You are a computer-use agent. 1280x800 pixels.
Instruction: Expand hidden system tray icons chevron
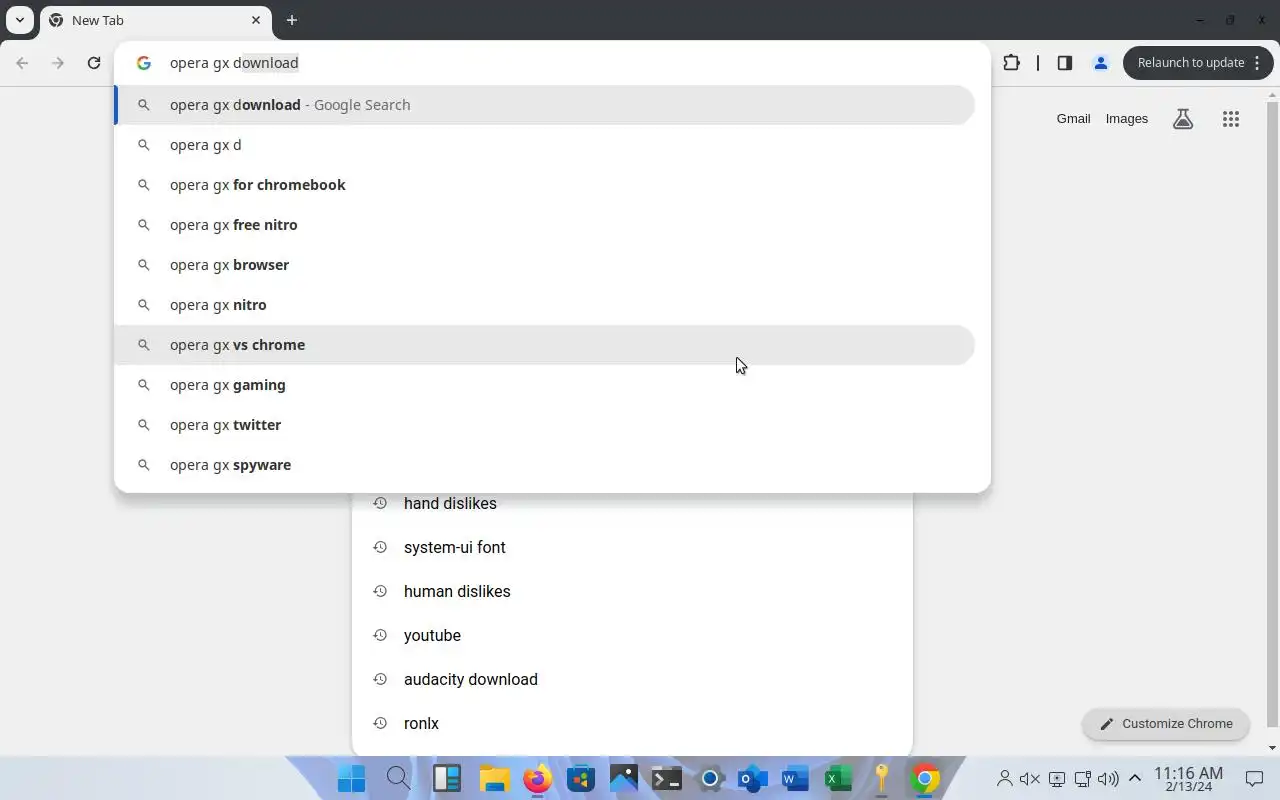[x=1135, y=779]
